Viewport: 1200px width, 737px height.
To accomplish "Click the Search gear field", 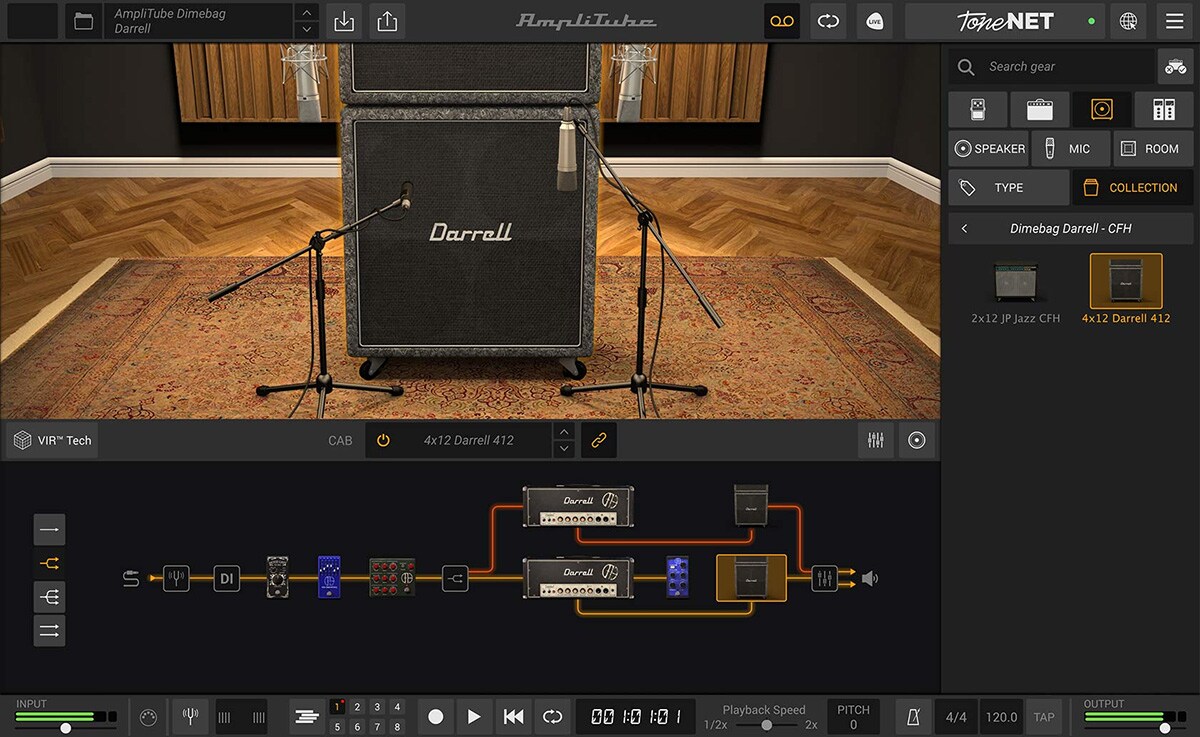I will 1051,66.
